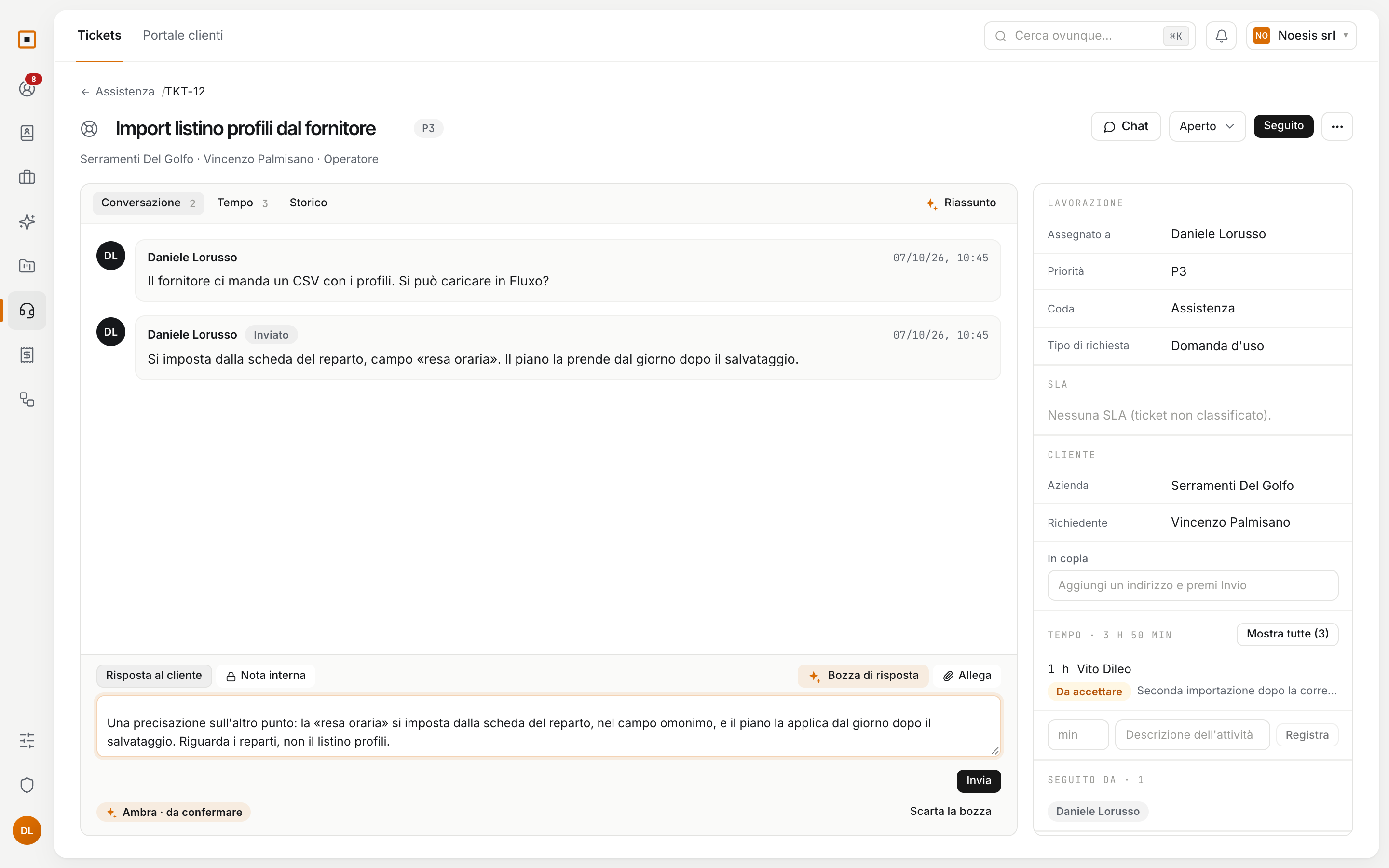This screenshot has height=868, width=1389.
Task: Click the back arrow next to Assistenza
Action: (x=85, y=92)
